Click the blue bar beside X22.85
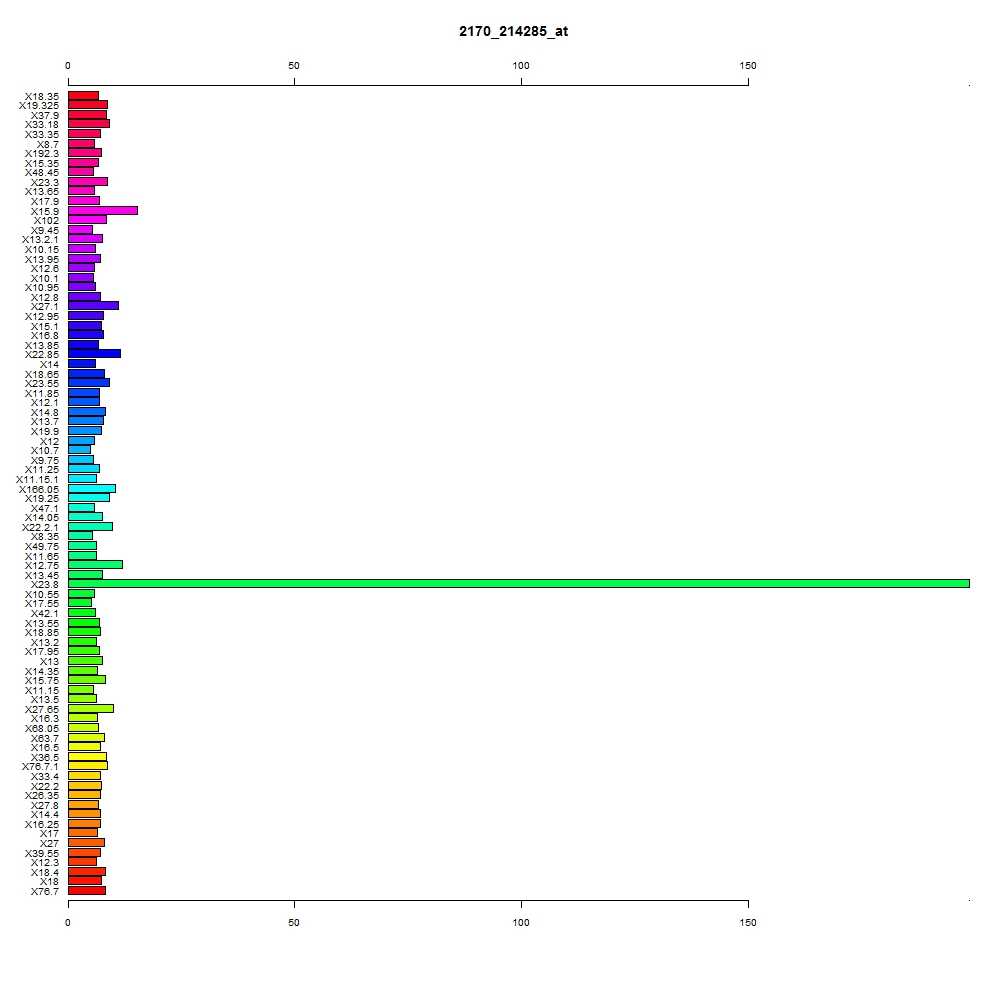The height and width of the screenshot is (1000, 1000). tap(94, 353)
